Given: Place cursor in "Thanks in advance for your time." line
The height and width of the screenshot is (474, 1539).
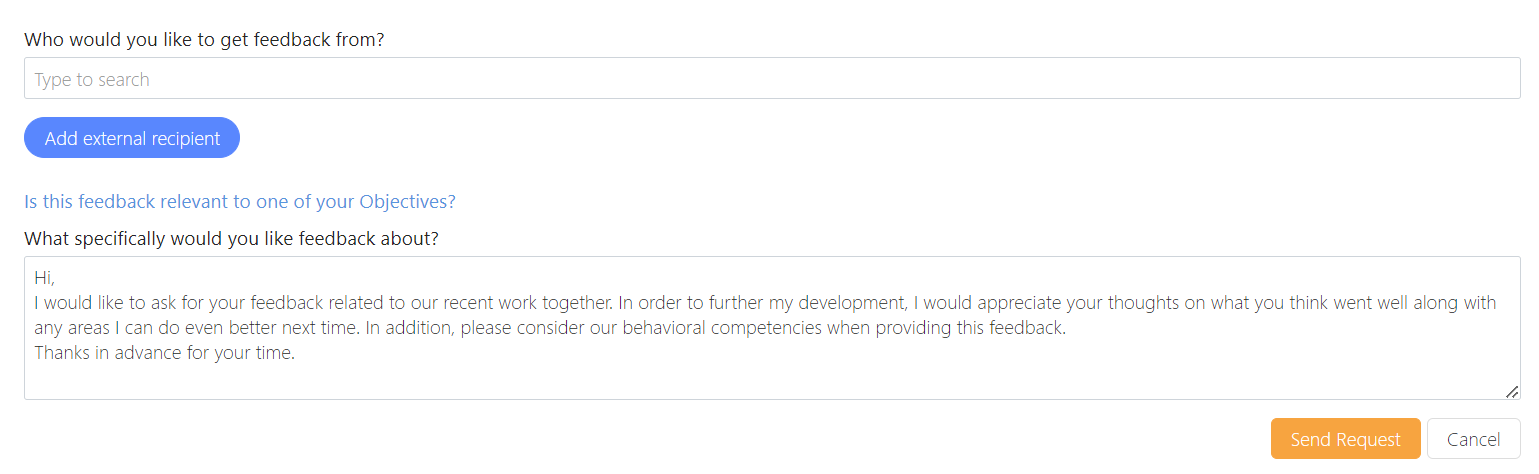Looking at the screenshot, I should click(x=164, y=353).
